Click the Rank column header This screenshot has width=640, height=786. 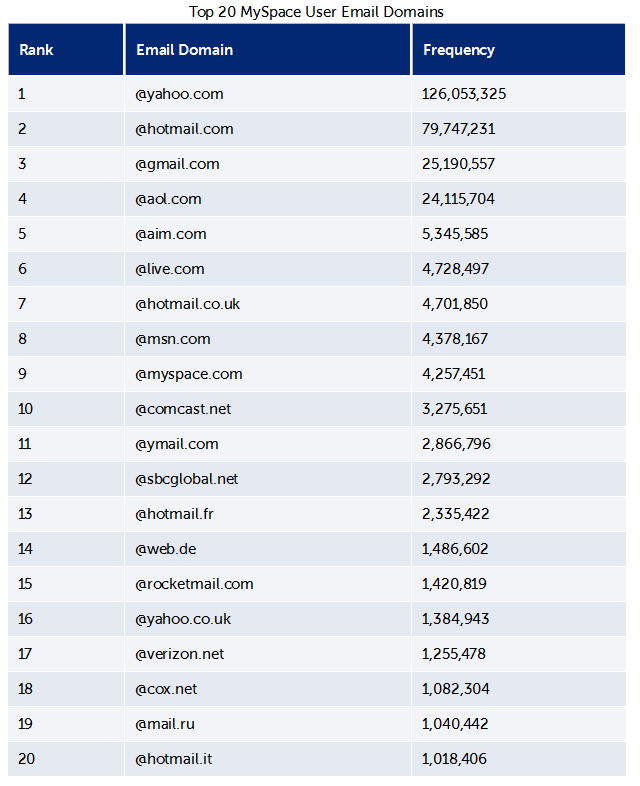point(36,50)
